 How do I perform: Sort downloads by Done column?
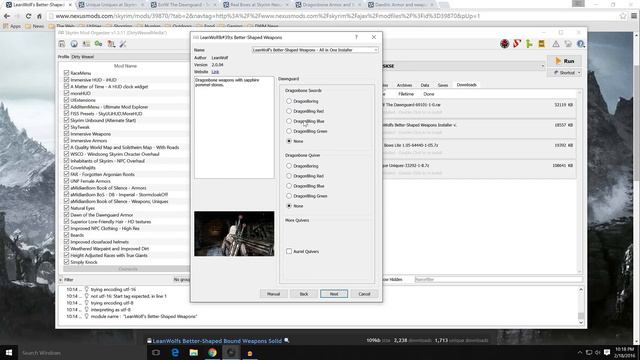[x=429, y=94]
